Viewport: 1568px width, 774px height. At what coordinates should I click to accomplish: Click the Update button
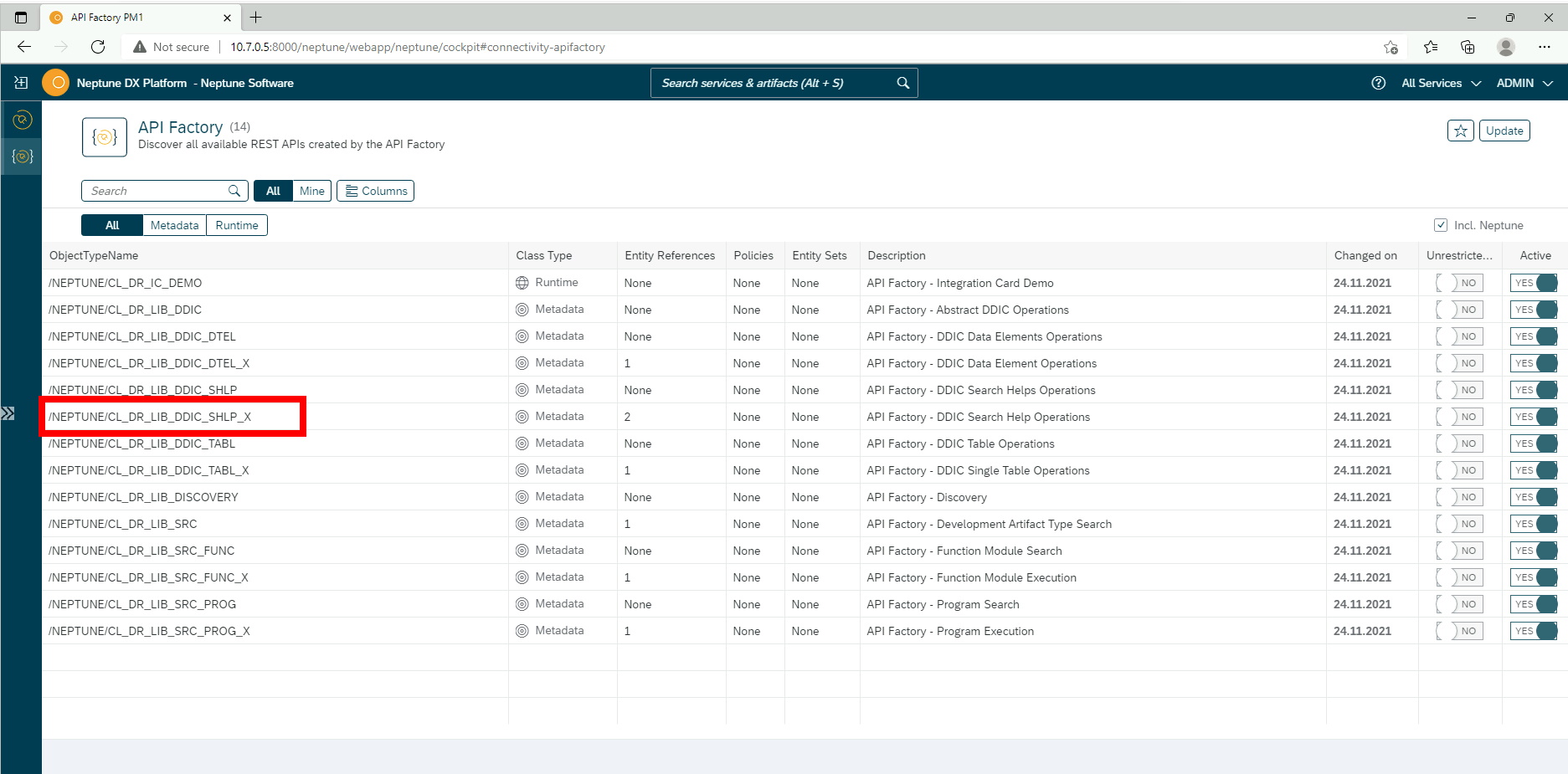(1504, 131)
